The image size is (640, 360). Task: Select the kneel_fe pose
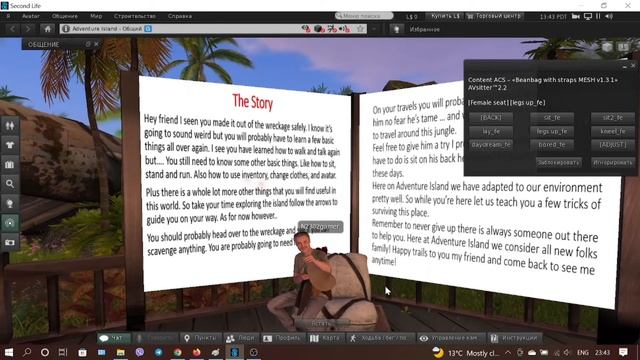point(613,131)
